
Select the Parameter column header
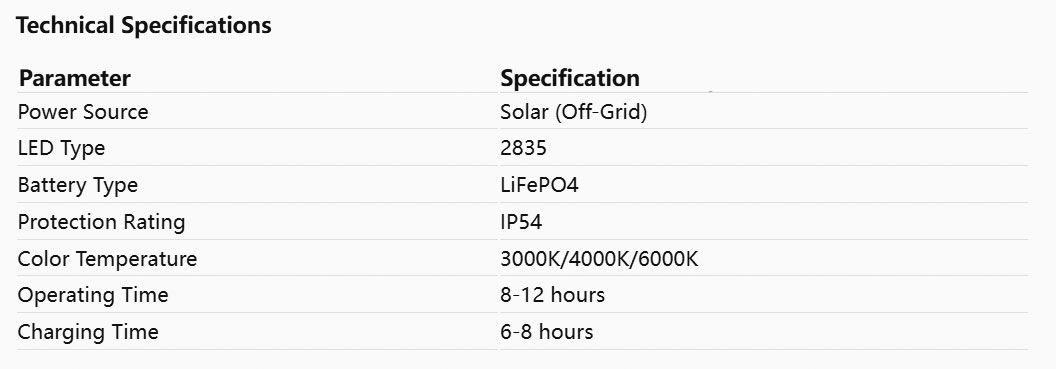tap(74, 78)
